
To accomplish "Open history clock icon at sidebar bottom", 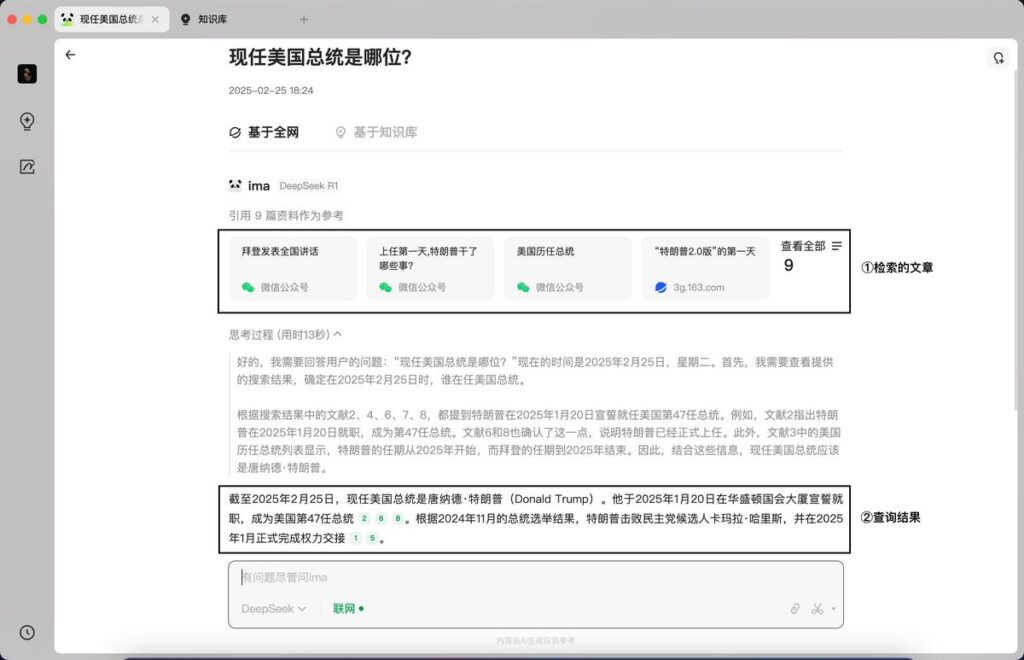I will click(x=27, y=632).
